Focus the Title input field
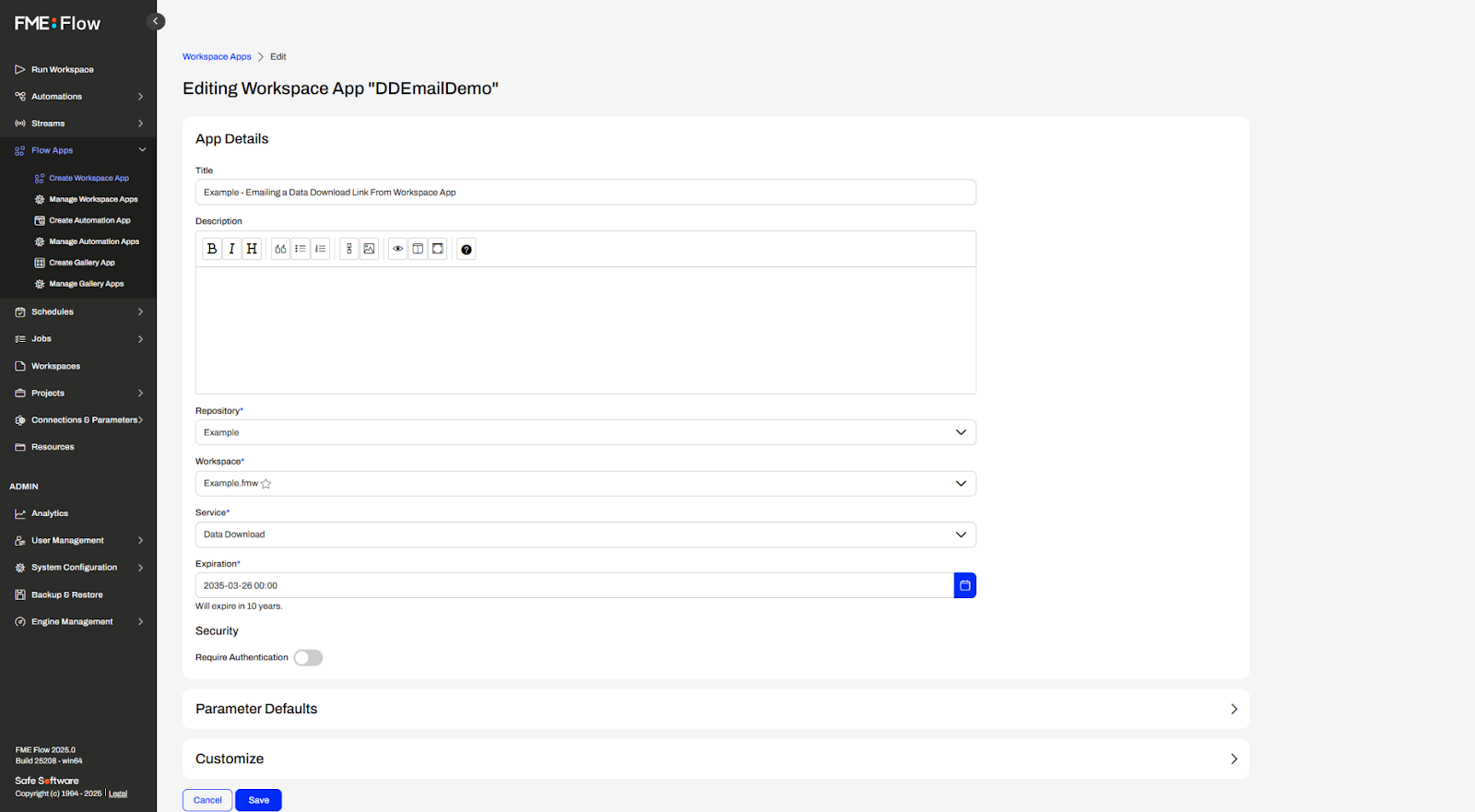 pos(585,192)
